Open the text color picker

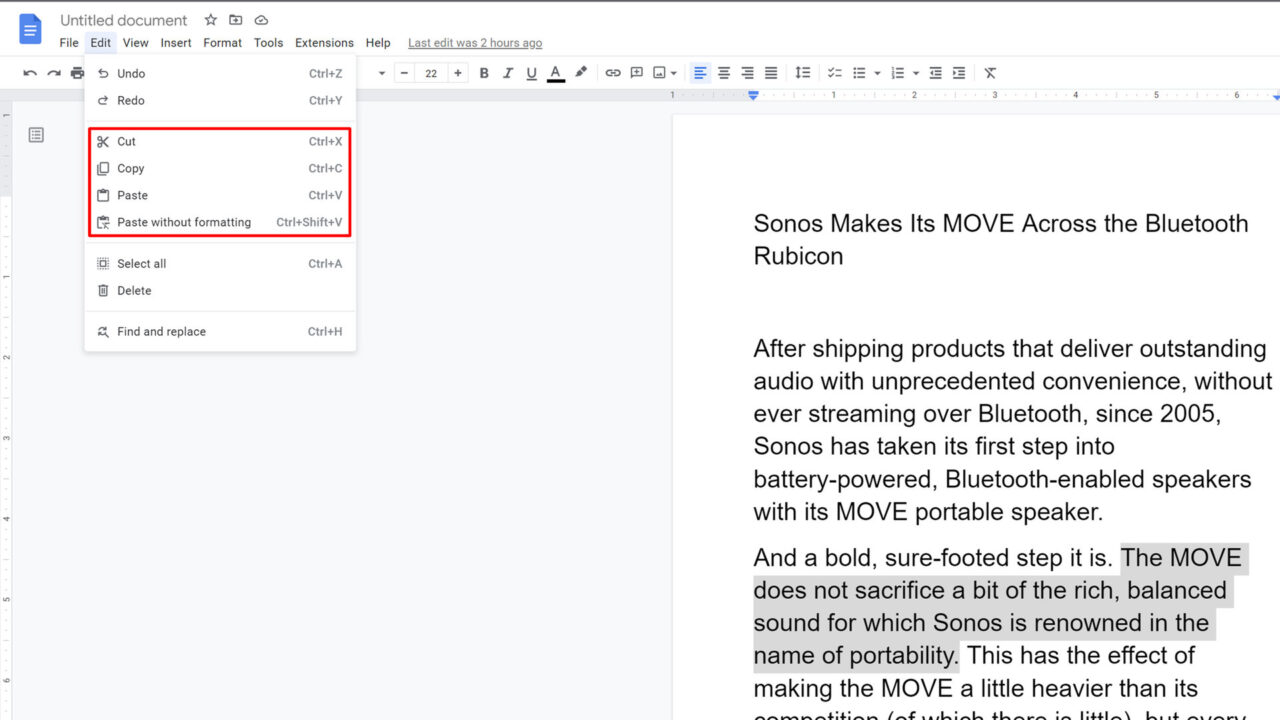554,72
